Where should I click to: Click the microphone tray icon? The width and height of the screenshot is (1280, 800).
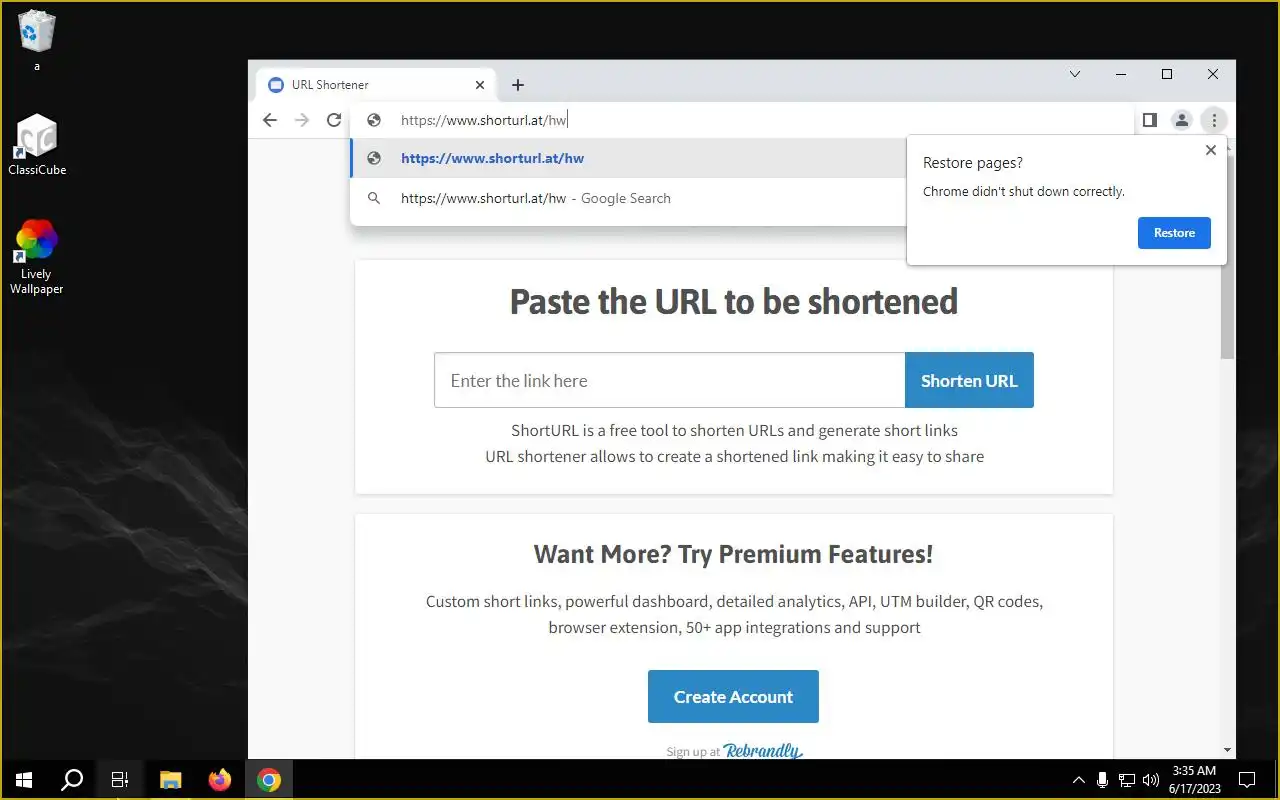click(1102, 780)
